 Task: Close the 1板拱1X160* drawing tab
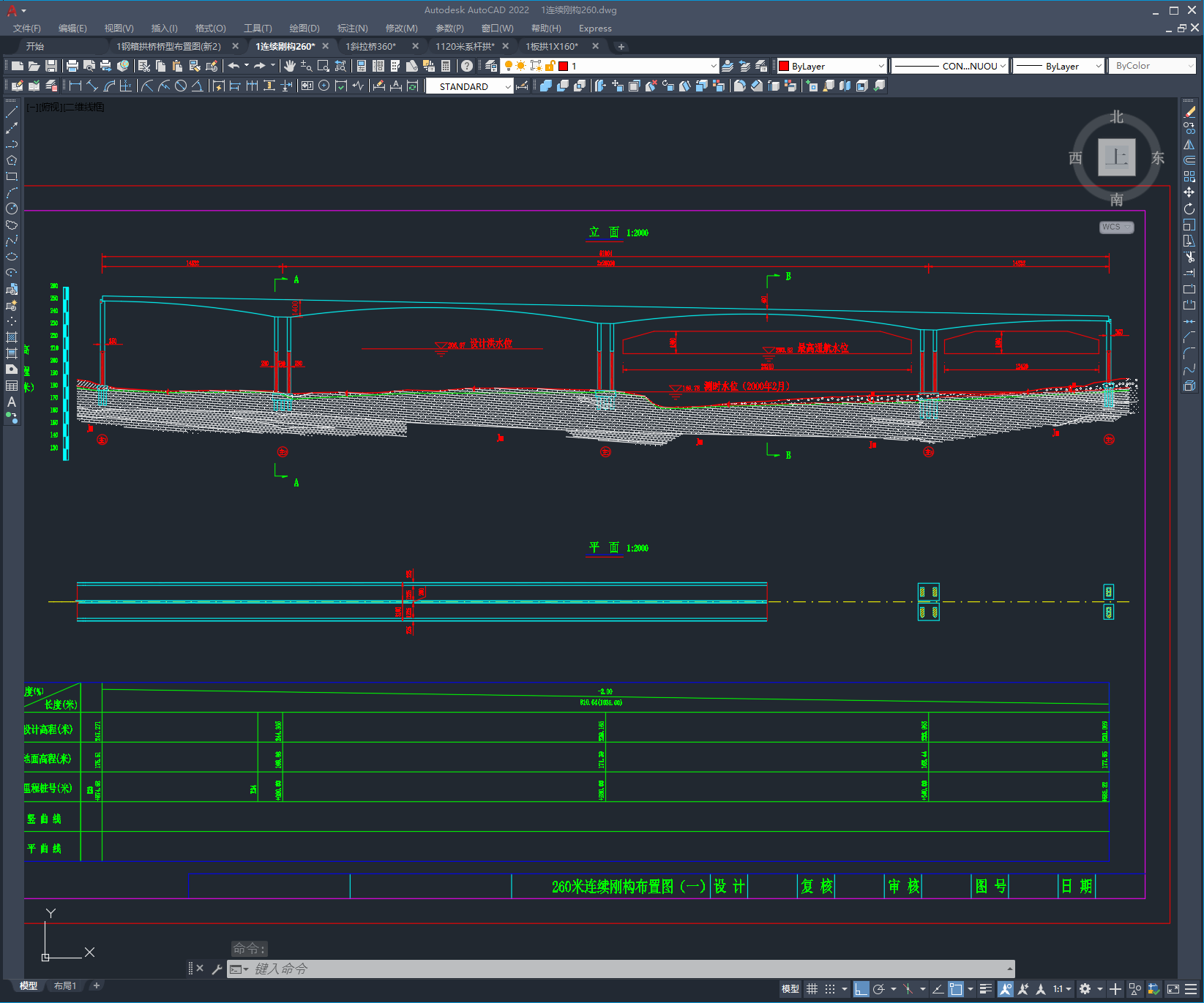pyautogui.click(x=595, y=46)
